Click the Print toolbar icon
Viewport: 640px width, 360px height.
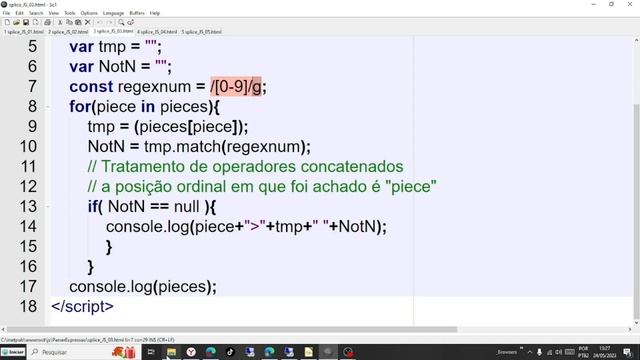pos(47,22)
